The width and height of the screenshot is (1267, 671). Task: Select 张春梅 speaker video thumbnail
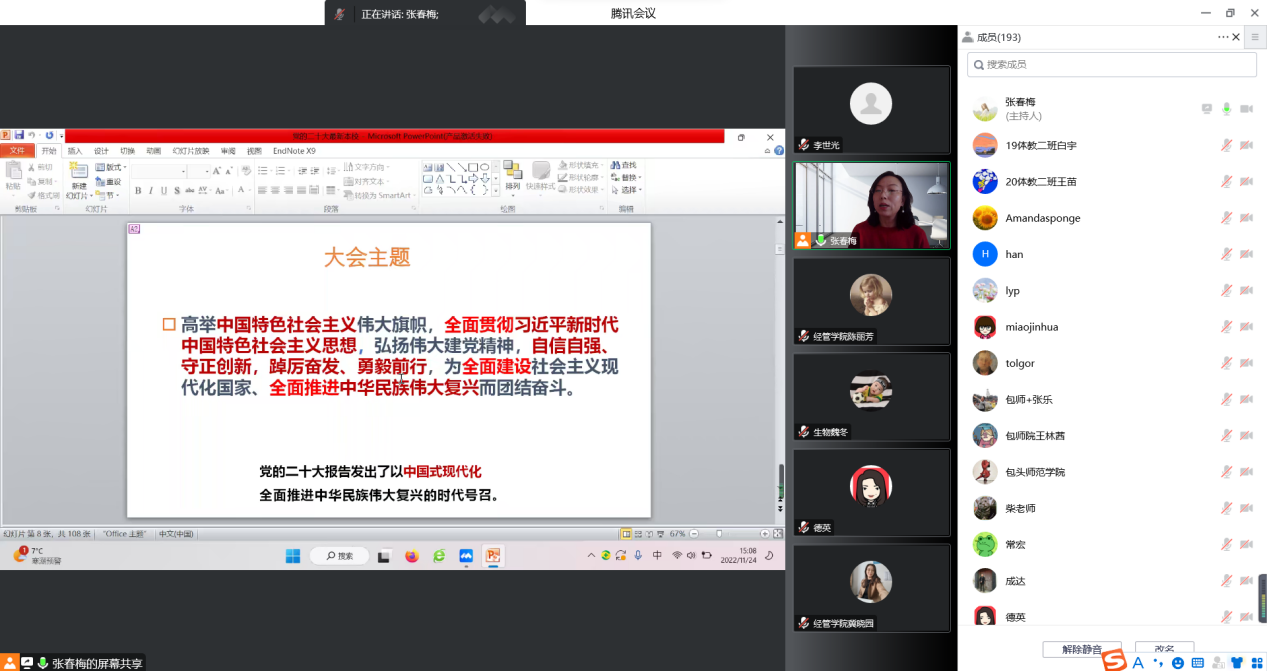(871, 205)
